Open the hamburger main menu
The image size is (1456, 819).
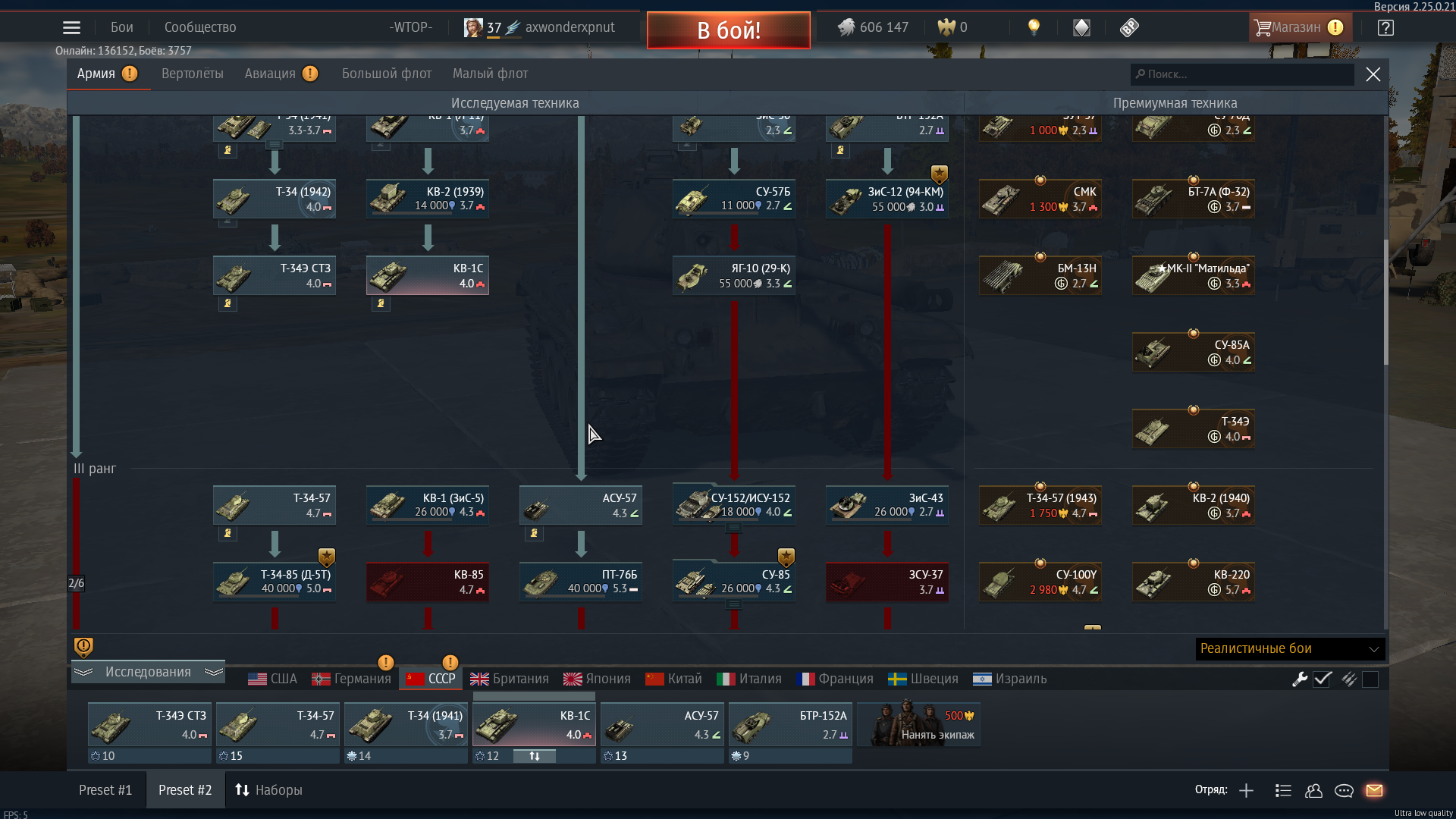[71, 28]
